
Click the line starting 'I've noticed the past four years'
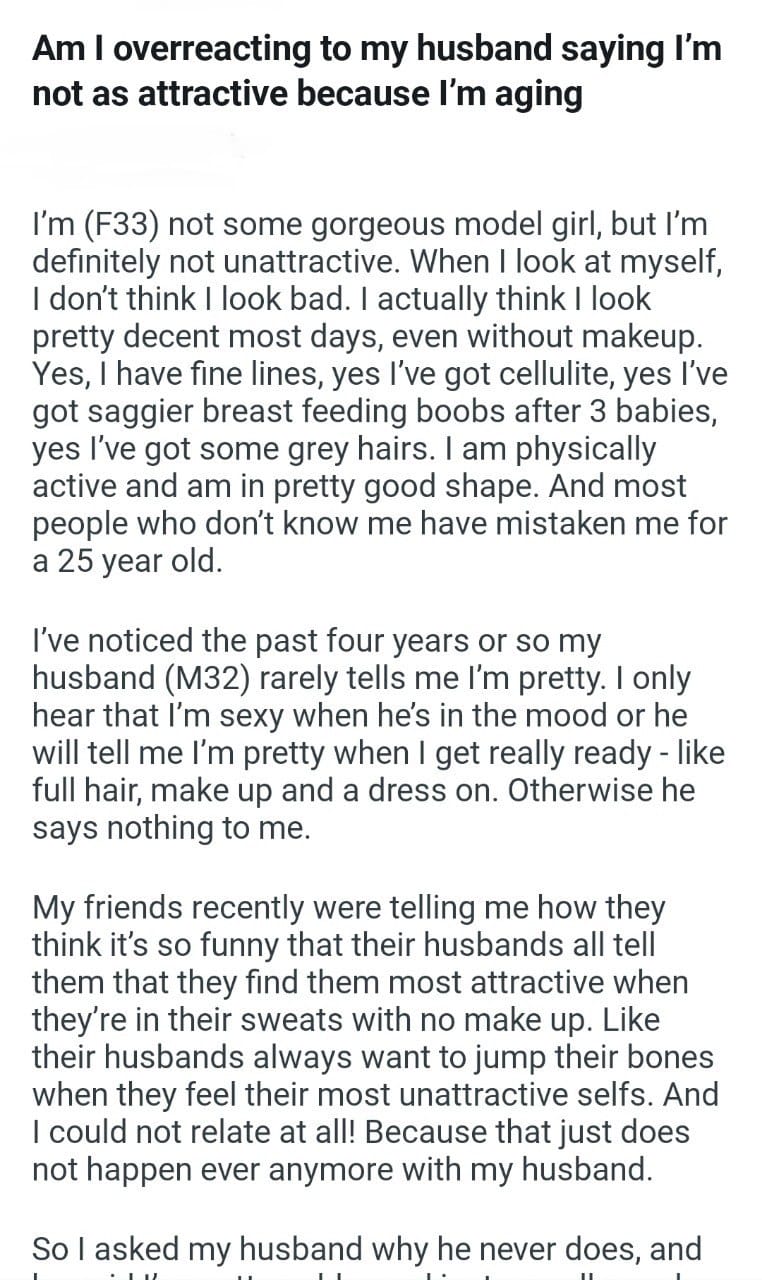316,640
